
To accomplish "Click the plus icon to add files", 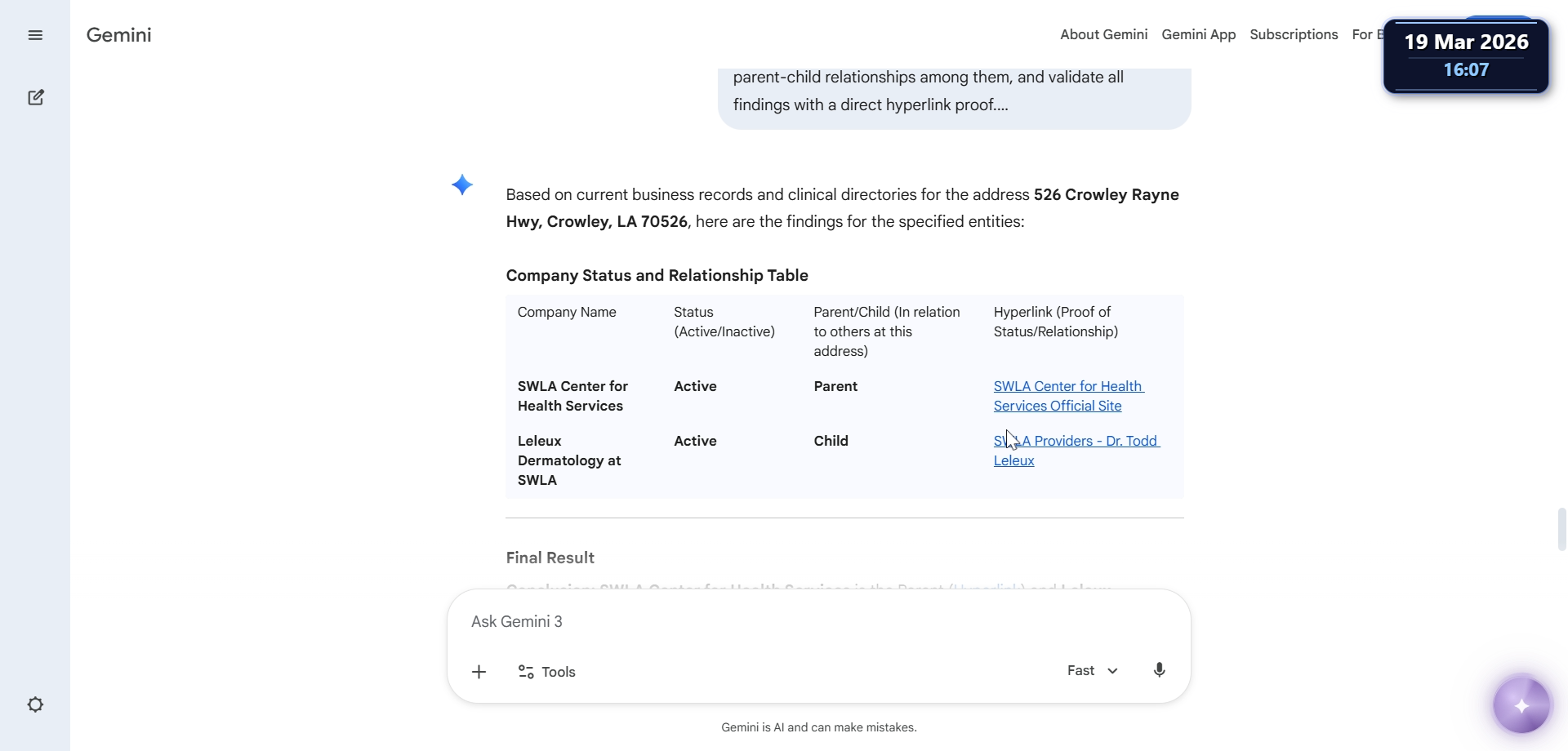I will (x=479, y=672).
